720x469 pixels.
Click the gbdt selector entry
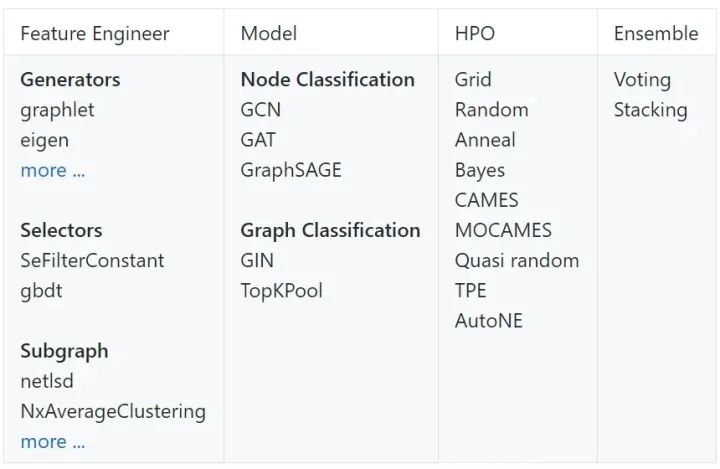41,291
